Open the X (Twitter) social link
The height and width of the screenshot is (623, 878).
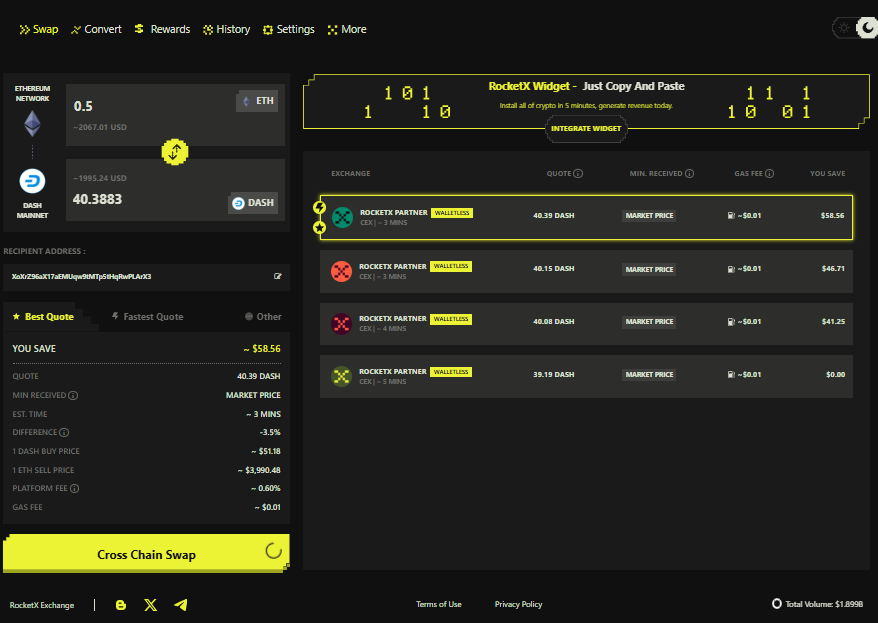tap(151, 605)
